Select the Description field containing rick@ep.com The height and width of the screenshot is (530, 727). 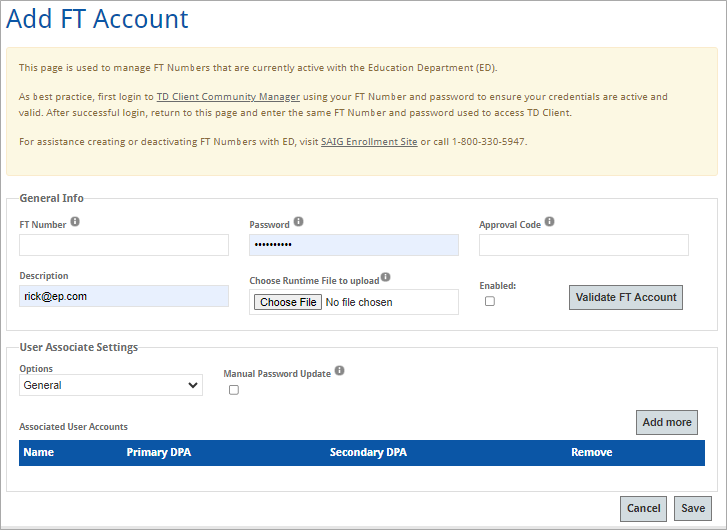point(124,296)
